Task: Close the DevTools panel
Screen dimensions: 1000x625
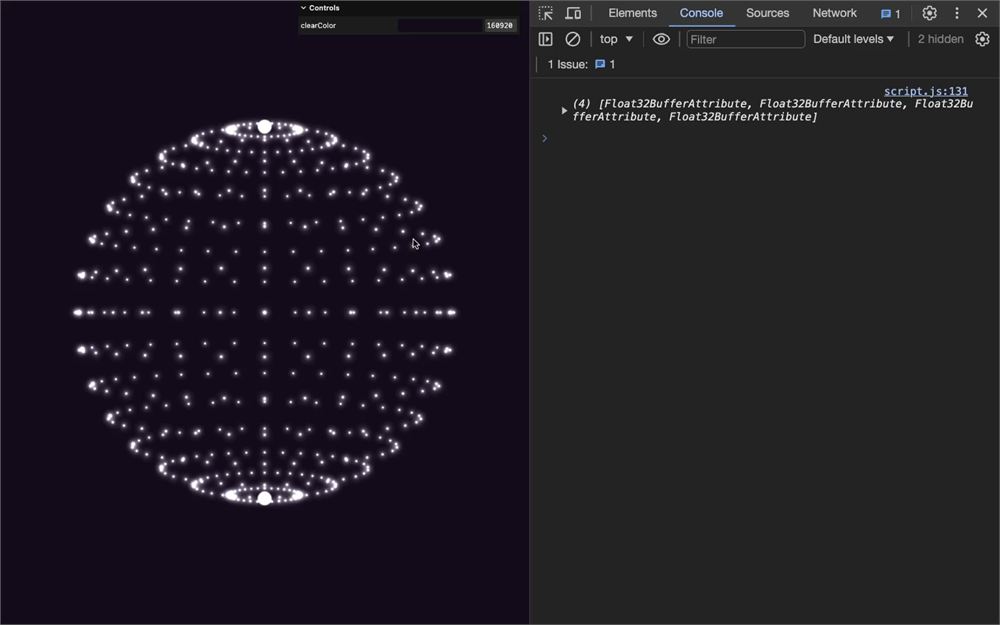Action: 982,13
